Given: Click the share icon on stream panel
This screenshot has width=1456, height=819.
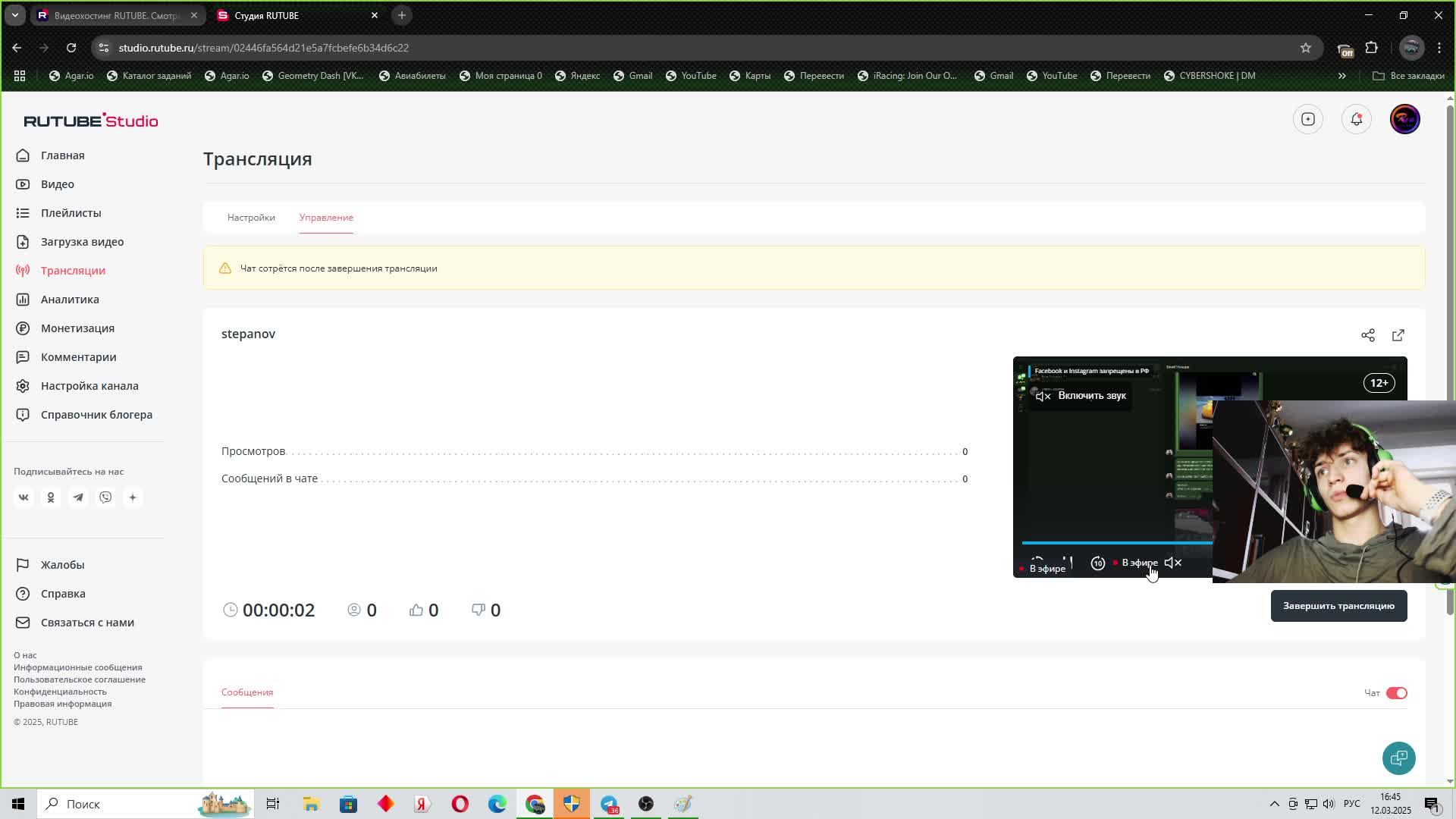Looking at the screenshot, I should (1366, 335).
